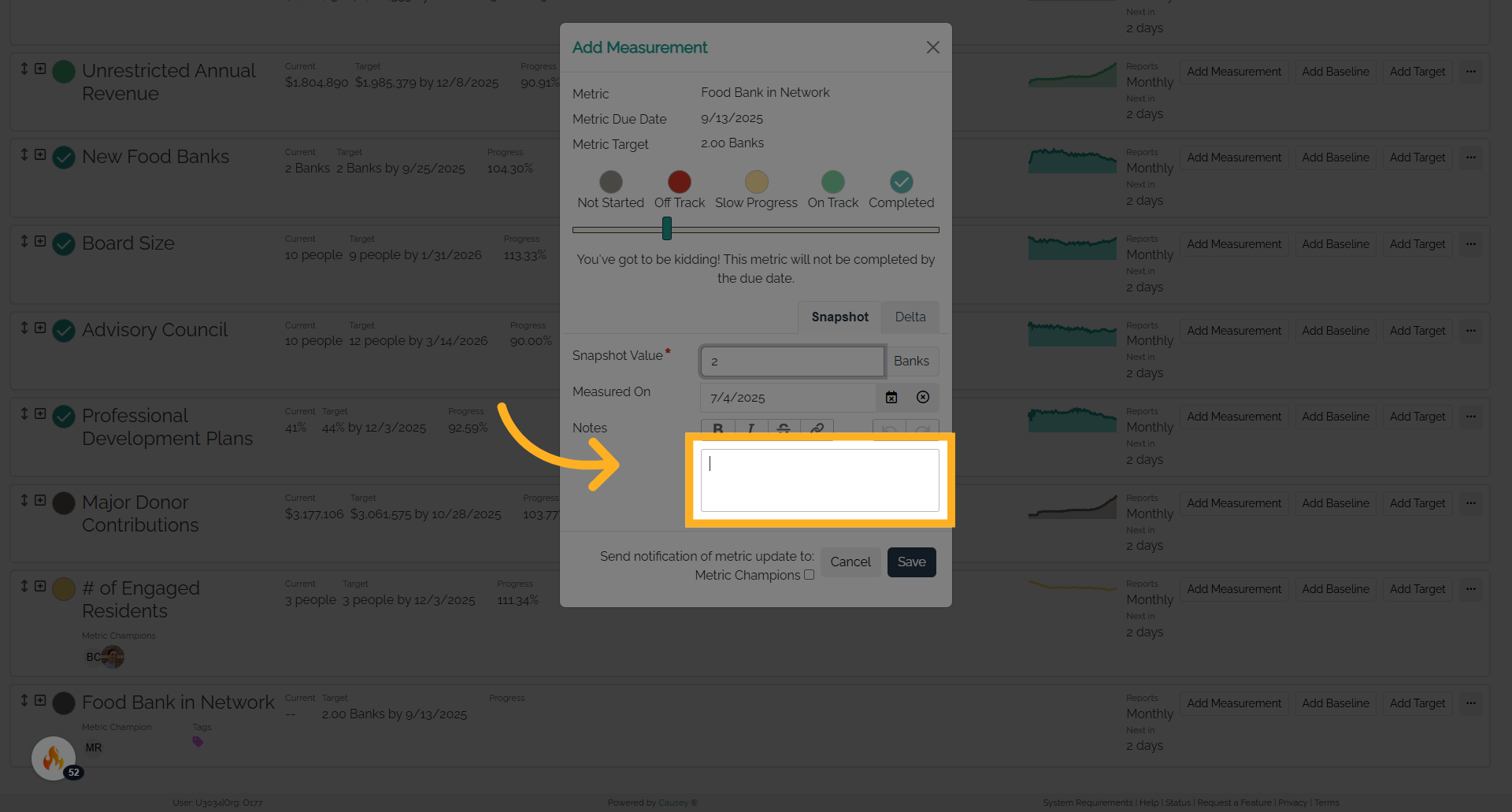
Task: Add Measurement for New Food Banks
Action: pos(1234,158)
